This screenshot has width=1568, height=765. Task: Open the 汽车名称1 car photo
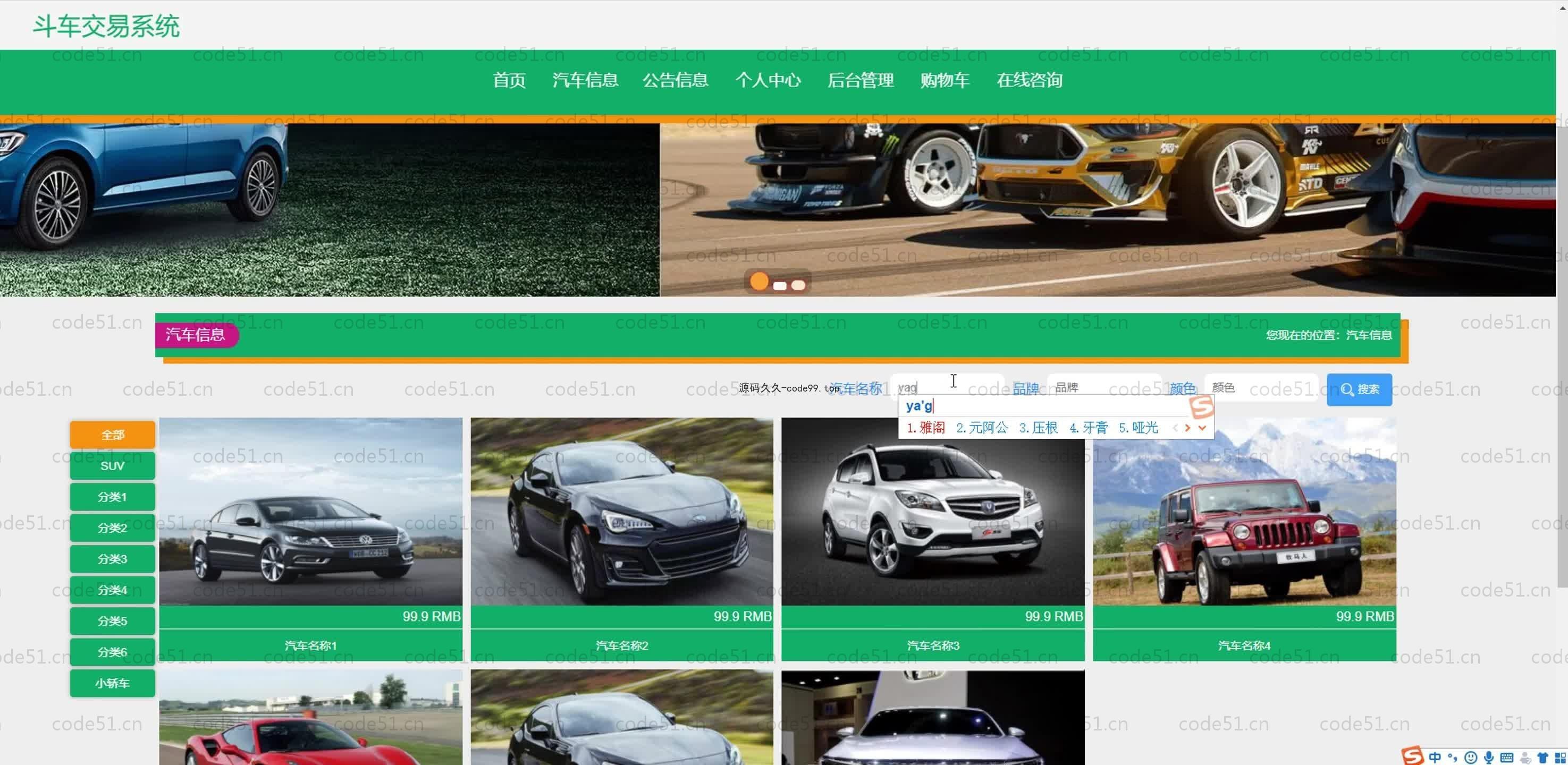pos(310,511)
